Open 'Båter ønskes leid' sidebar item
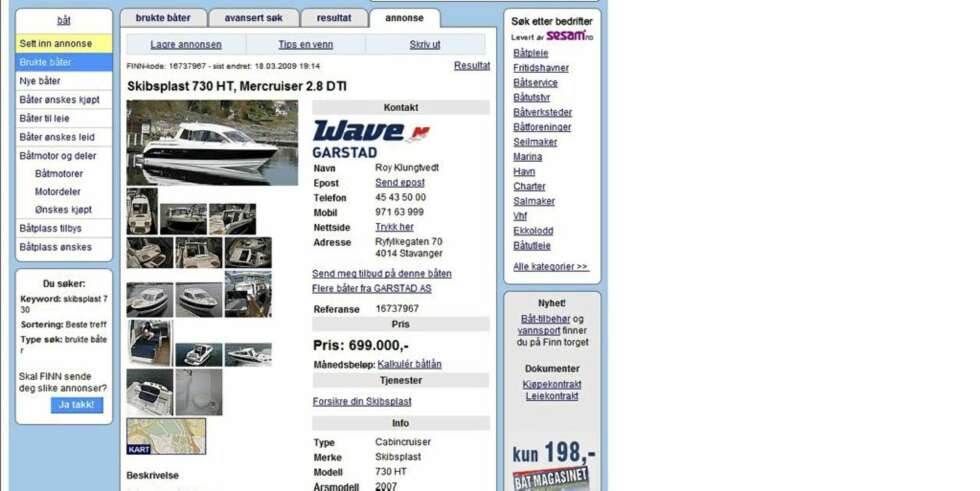The width and height of the screenshot is (980, 491). 64,137
